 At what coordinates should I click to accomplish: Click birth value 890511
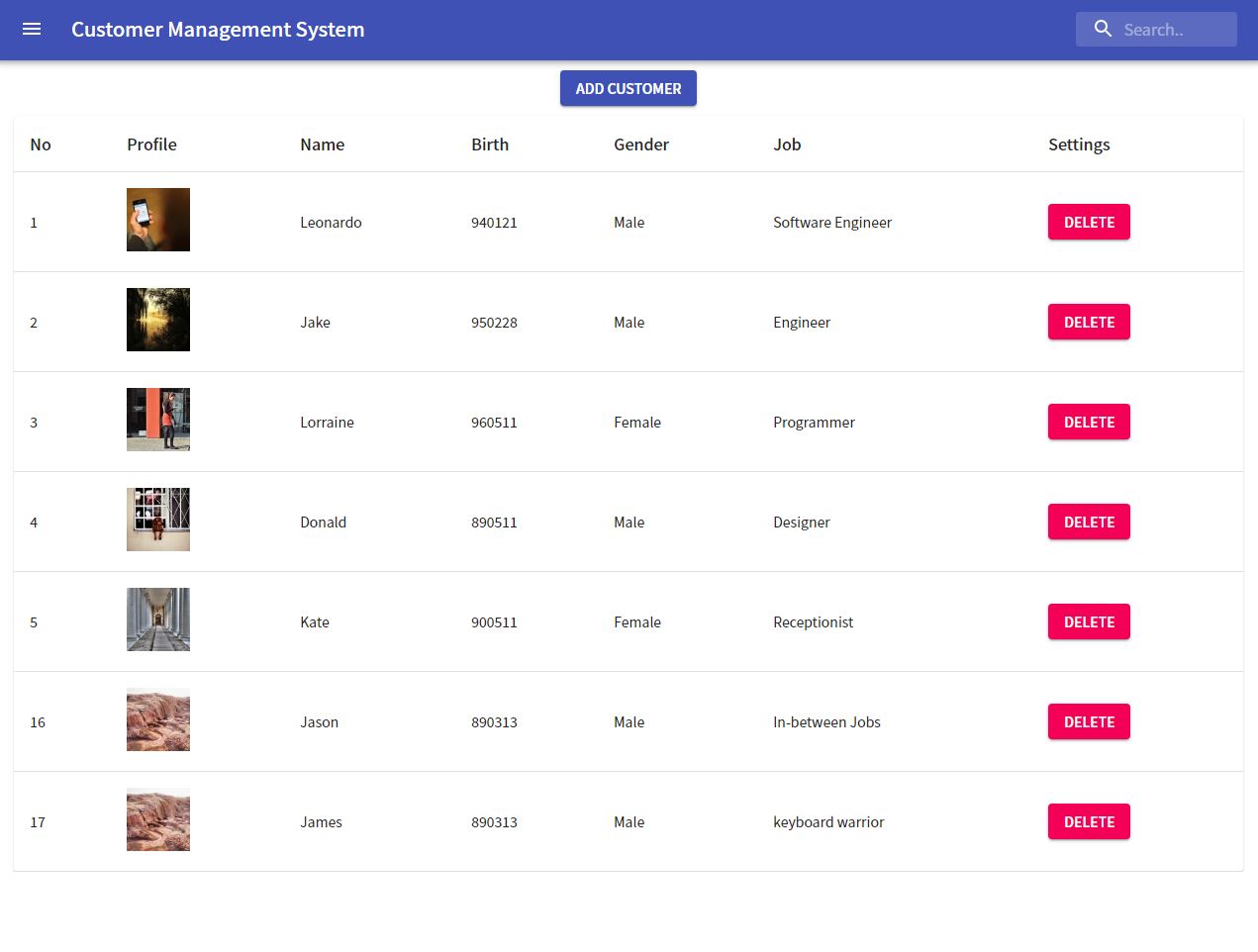(x=494, y=523)
